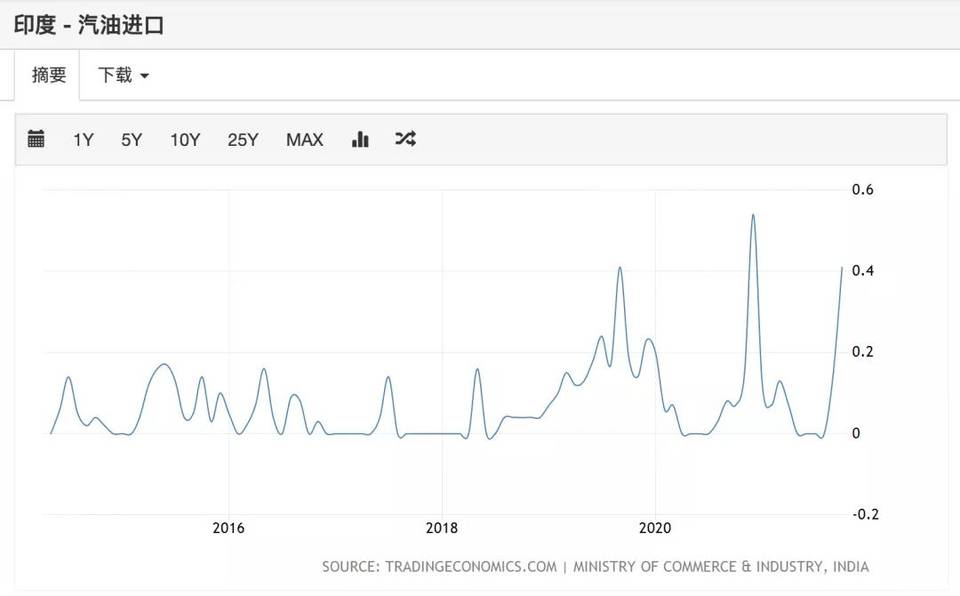Switch to the 摘要 tab
The height and width of the screenshot is (596, 960).
pyautogui.click(x=48, y=75)
